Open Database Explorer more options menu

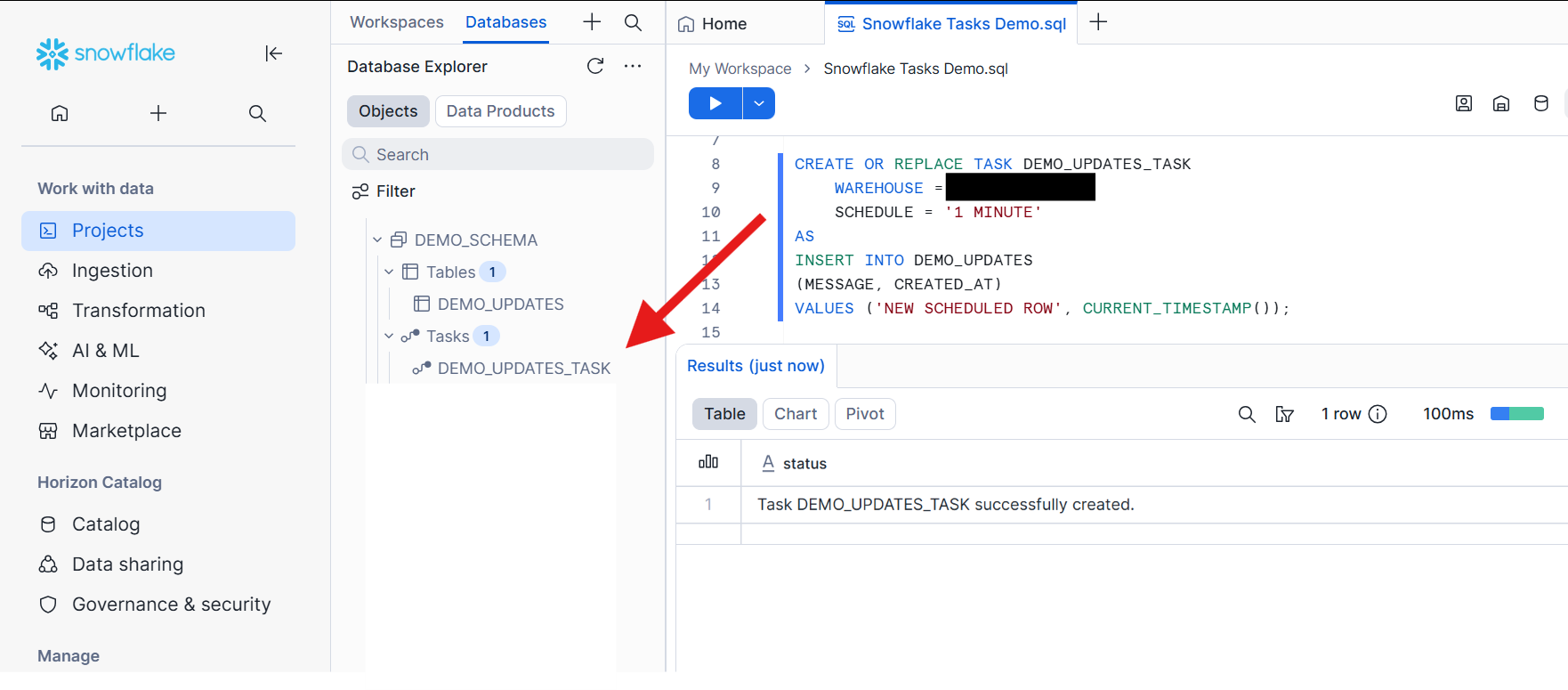pos(633,66)
